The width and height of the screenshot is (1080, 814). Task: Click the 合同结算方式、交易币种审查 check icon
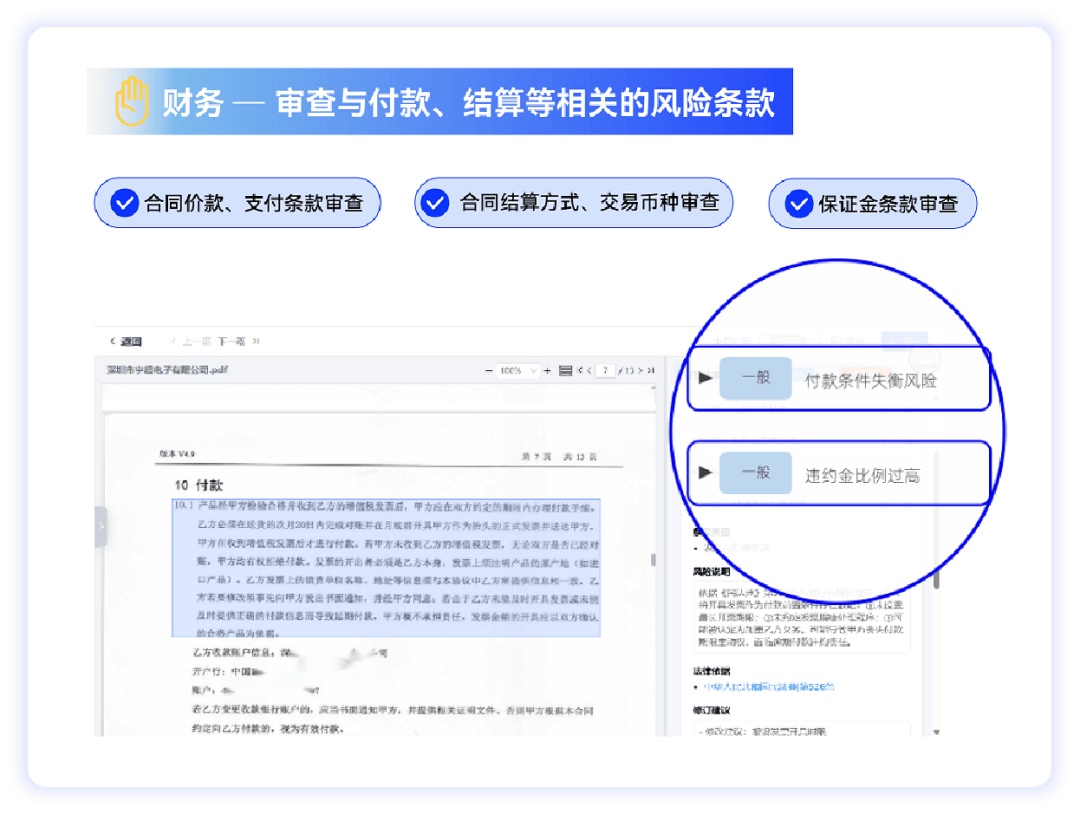click(x=435, y=202)
